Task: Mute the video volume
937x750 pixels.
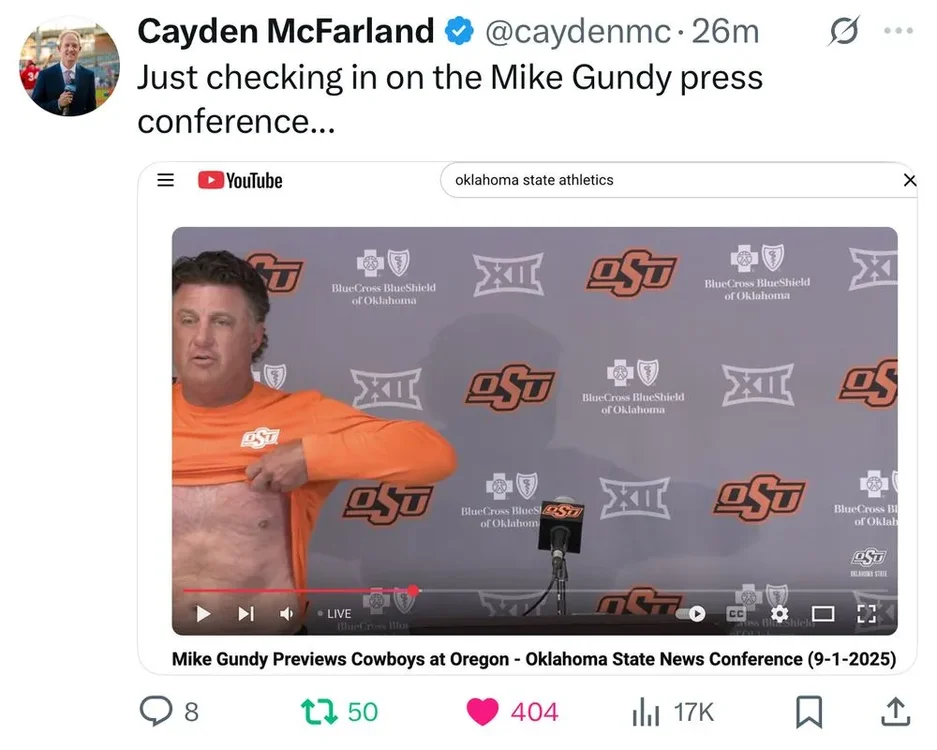Action: 286,614
